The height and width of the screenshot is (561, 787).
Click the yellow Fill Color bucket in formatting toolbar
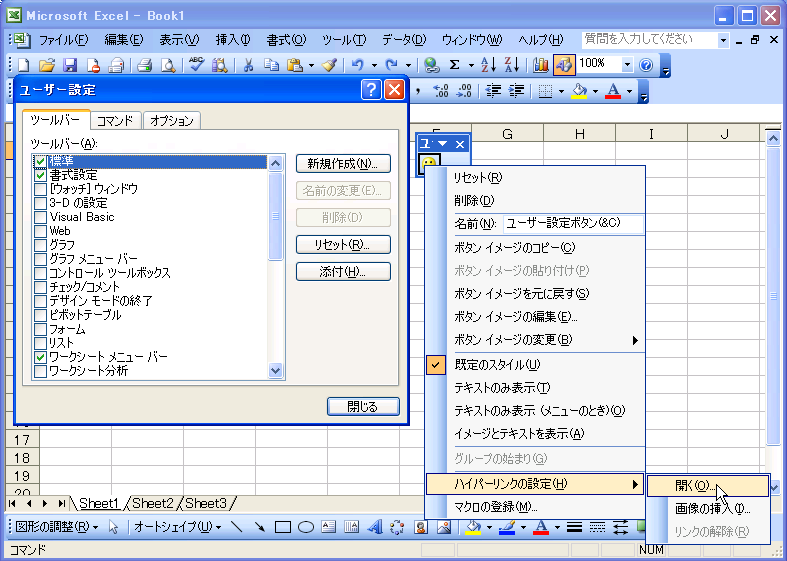[580, 91]
